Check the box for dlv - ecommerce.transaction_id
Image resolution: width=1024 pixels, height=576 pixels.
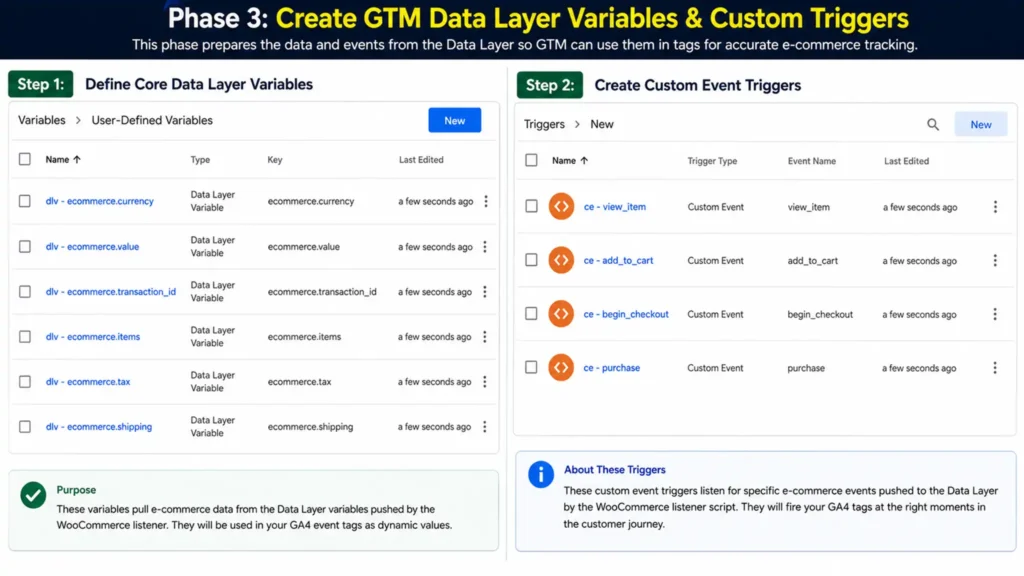click(x=25, y=292)
